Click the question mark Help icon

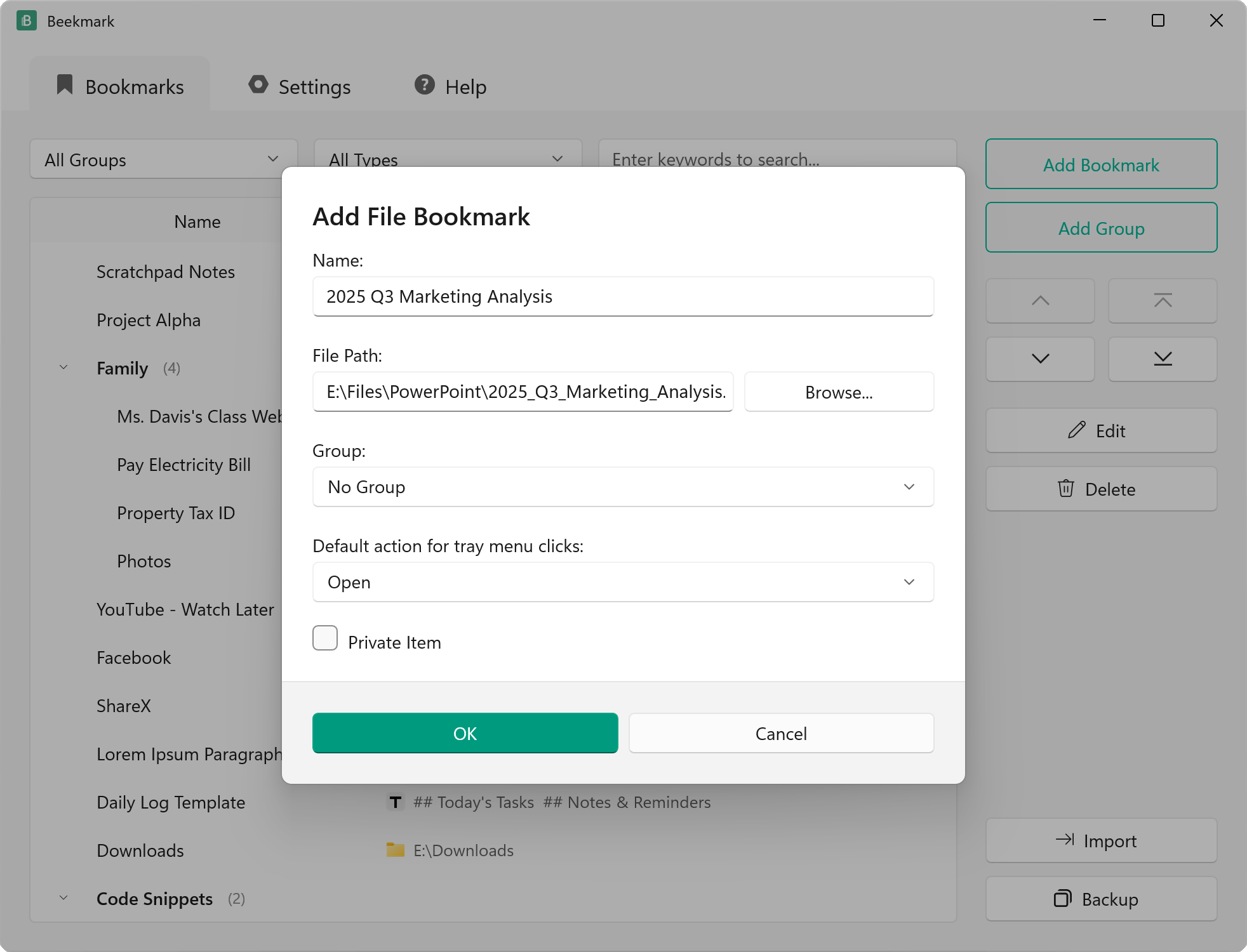point(425,84)
